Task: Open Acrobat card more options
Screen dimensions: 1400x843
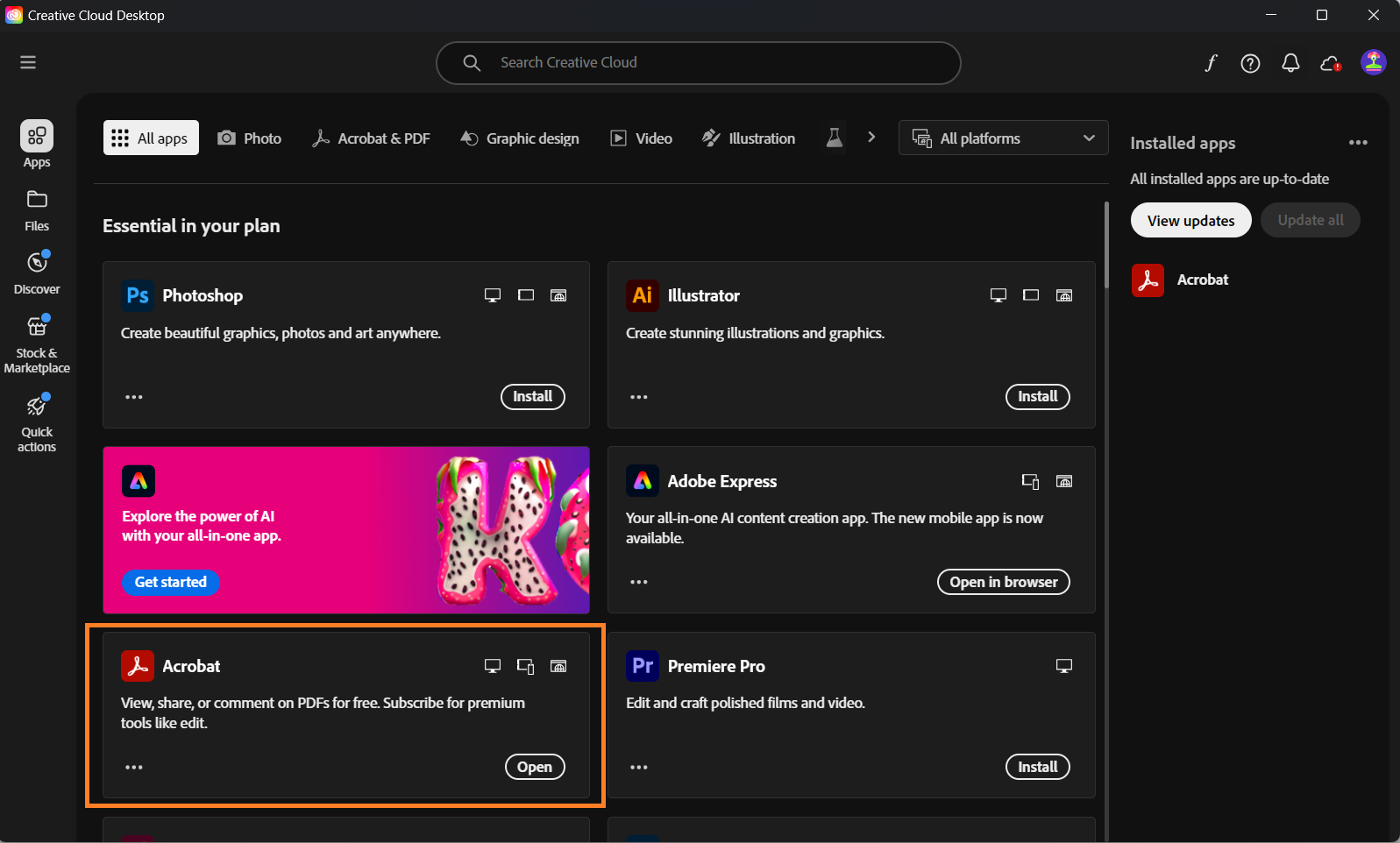Action: (134, 767)
